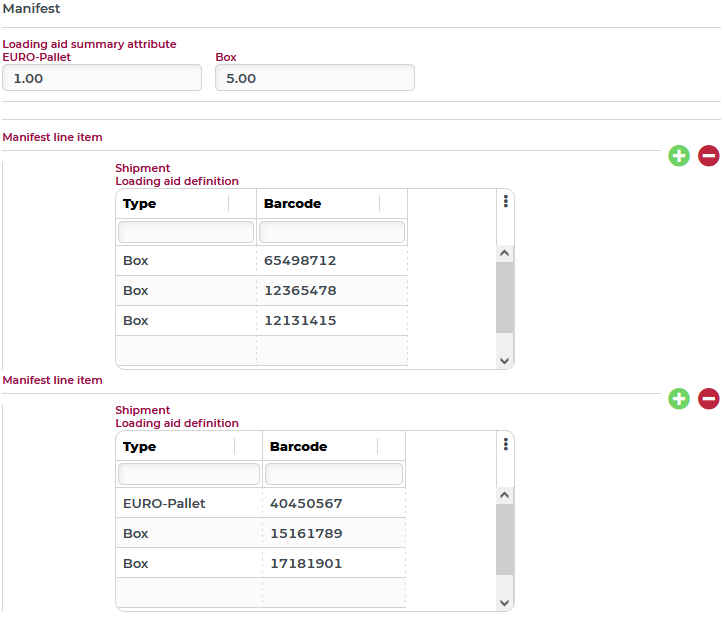Focus the Box summary field showing 5.00
This screenshot has width=723, height=624.
tap(315, 78)
